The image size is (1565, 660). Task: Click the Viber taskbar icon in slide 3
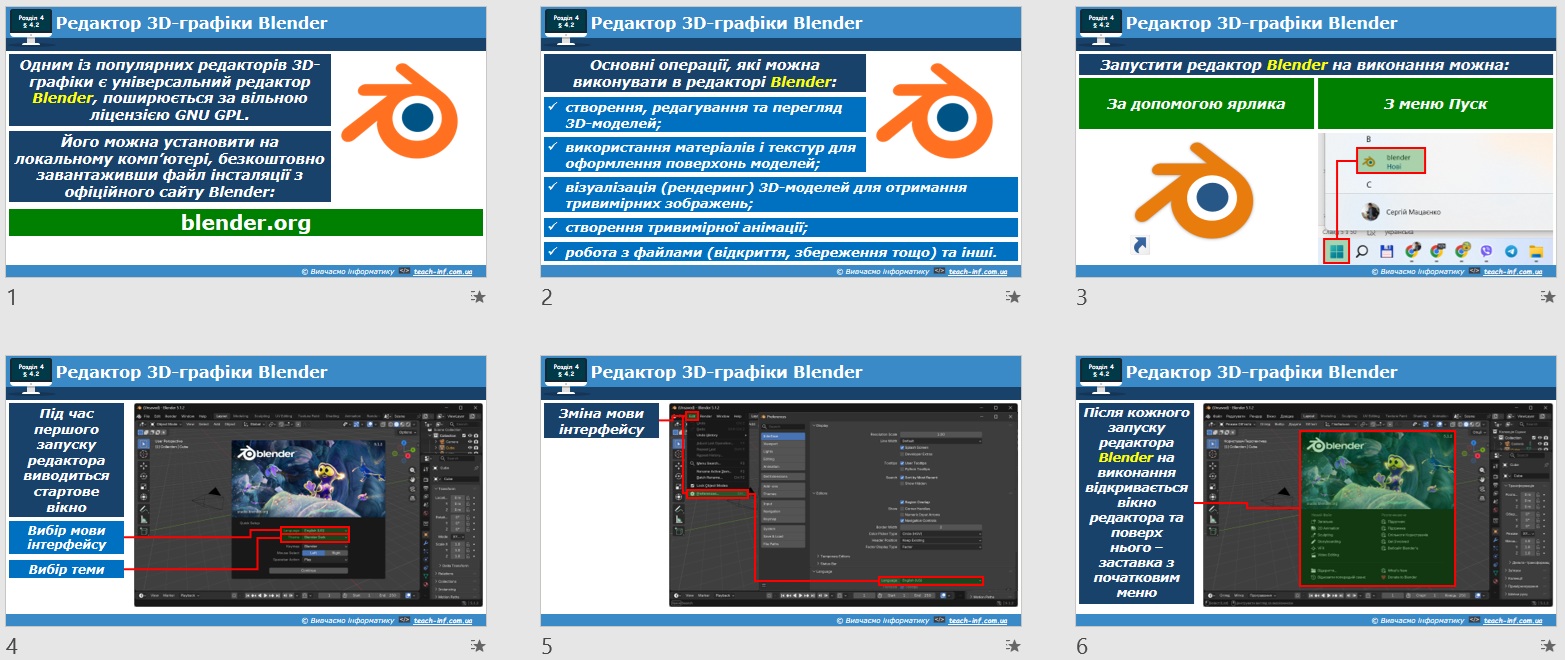[1485, 251]
